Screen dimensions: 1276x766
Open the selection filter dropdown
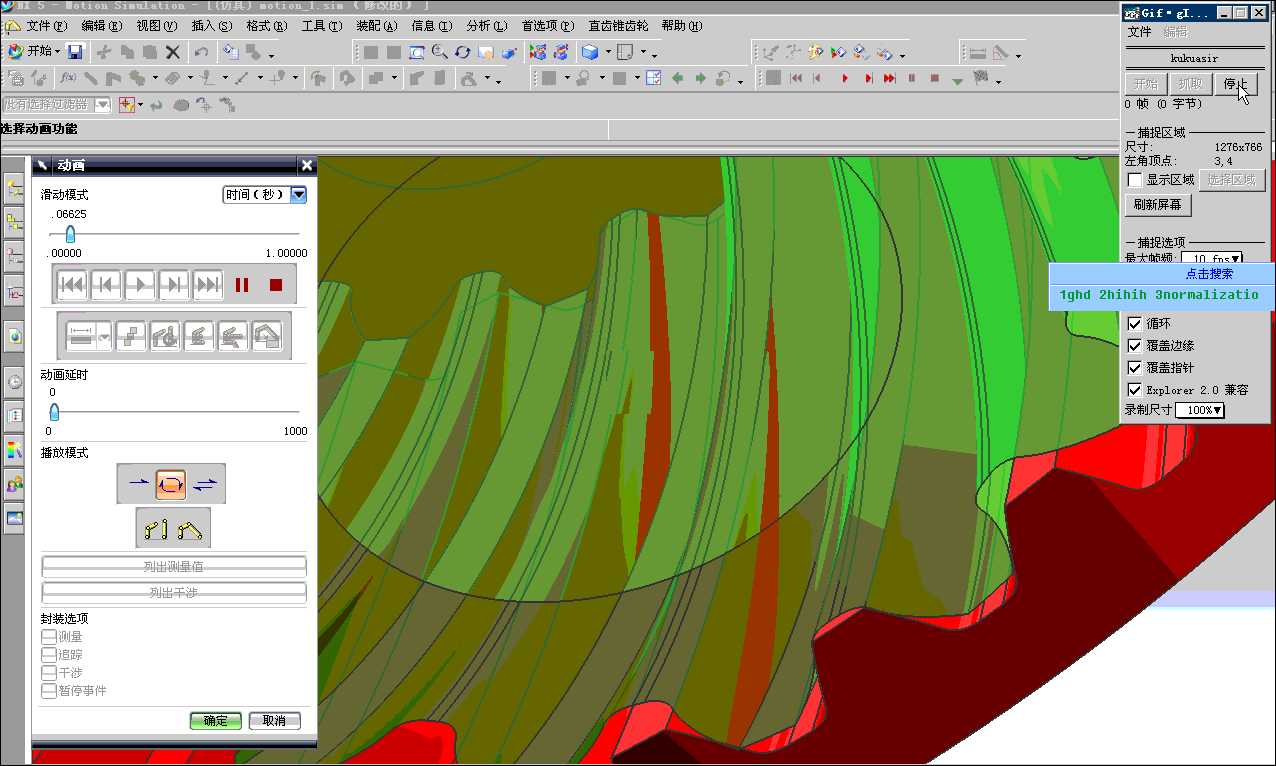click(x=56, y=104)
